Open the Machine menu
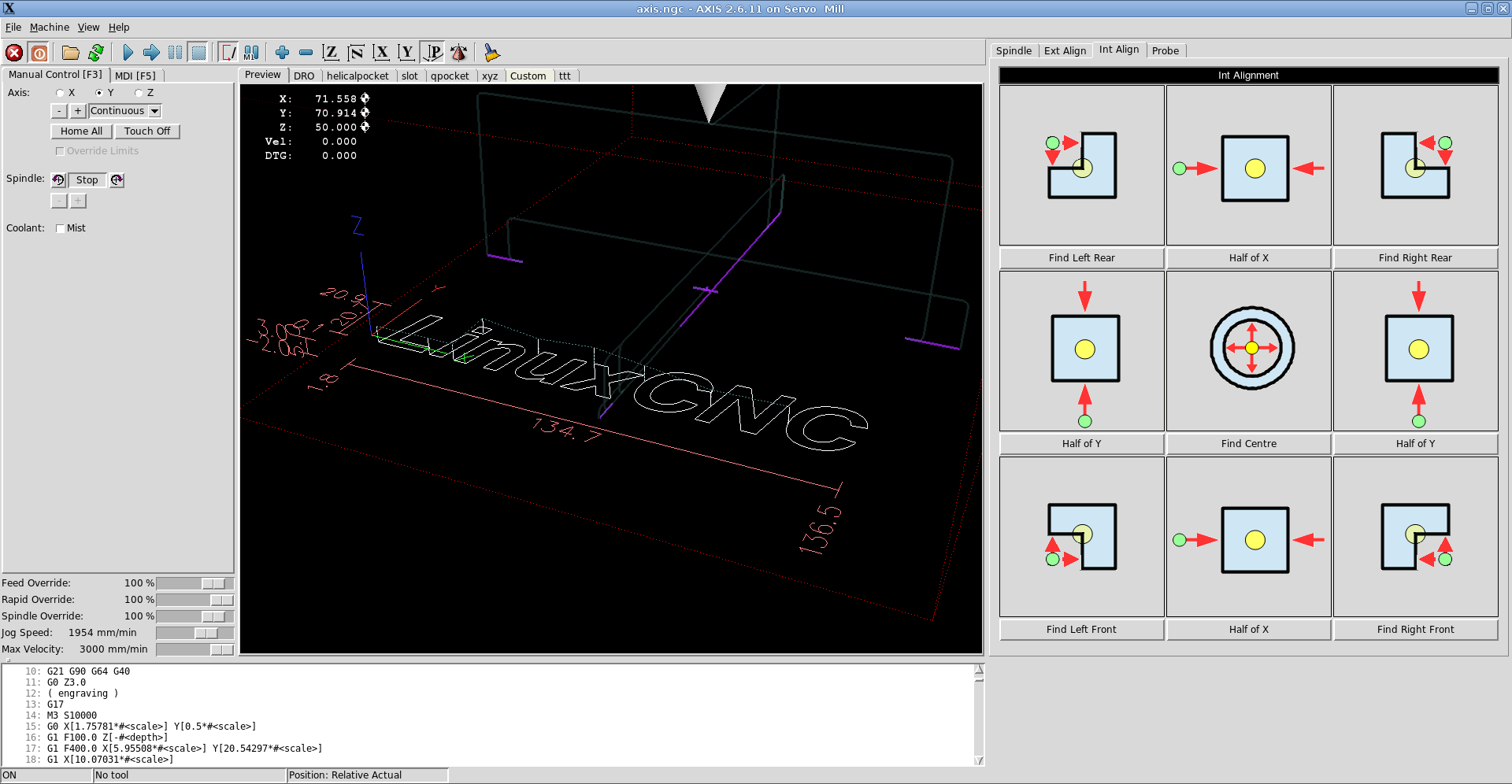 coord(50,27)
